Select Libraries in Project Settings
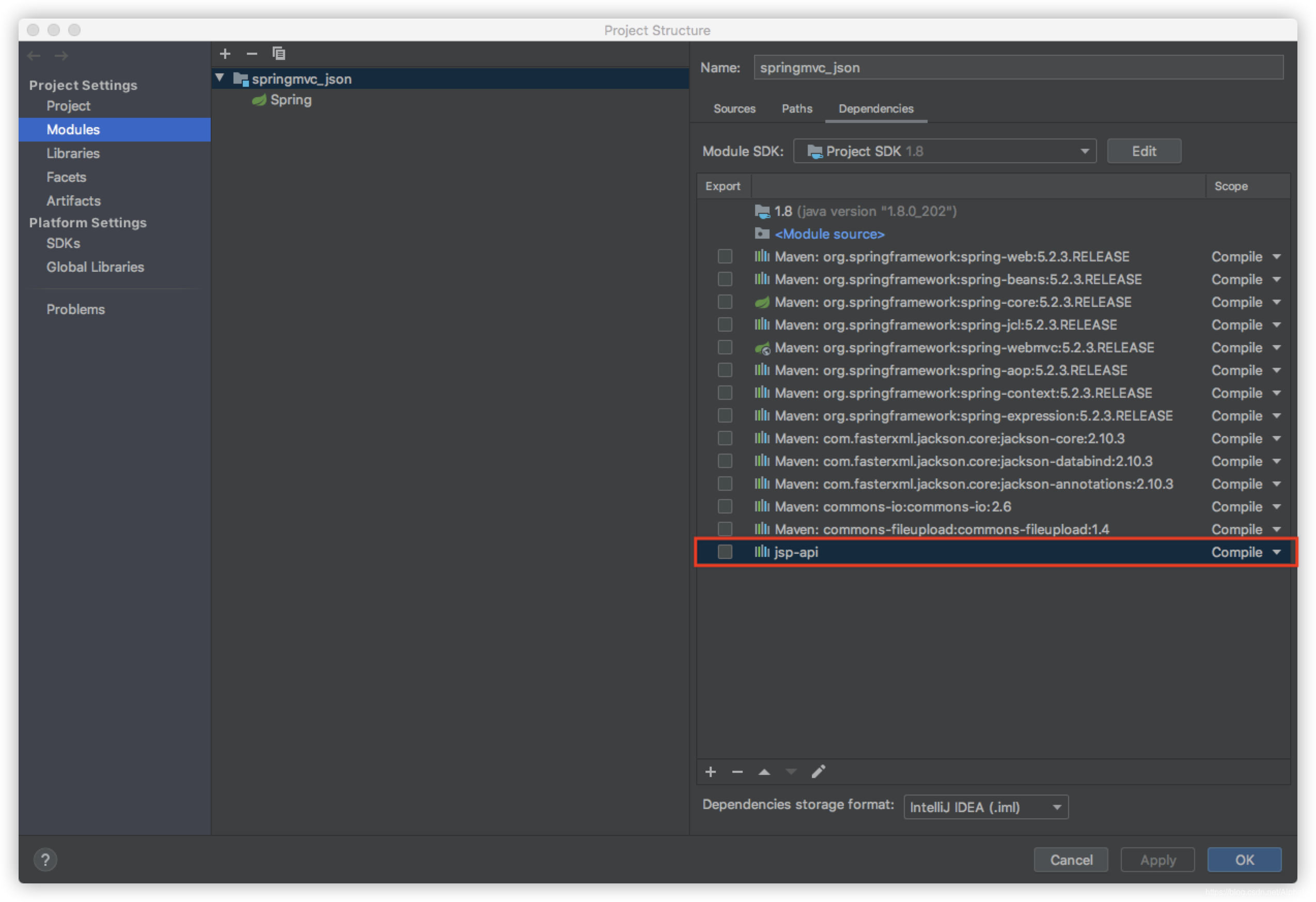This screenshot has width=1316, height=902. pyautogui.click(x=74, y=153)
